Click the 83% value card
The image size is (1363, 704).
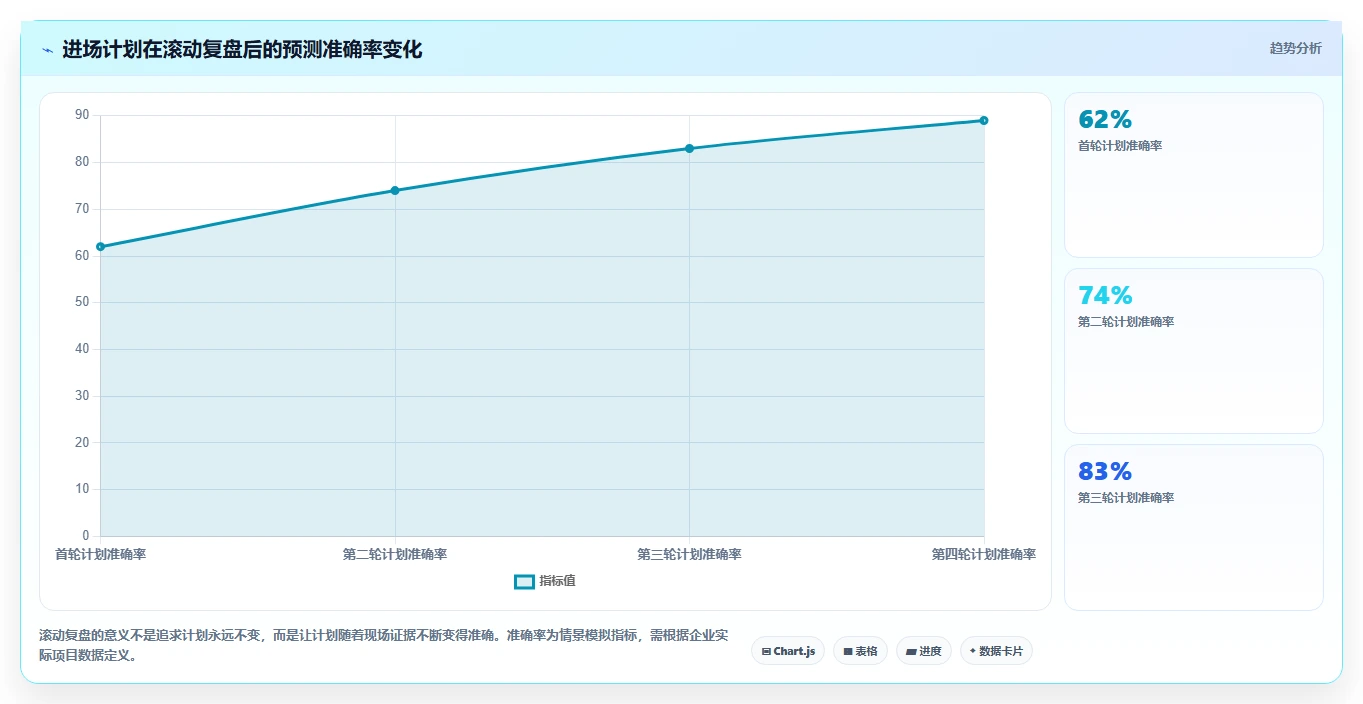[1194, 527]
